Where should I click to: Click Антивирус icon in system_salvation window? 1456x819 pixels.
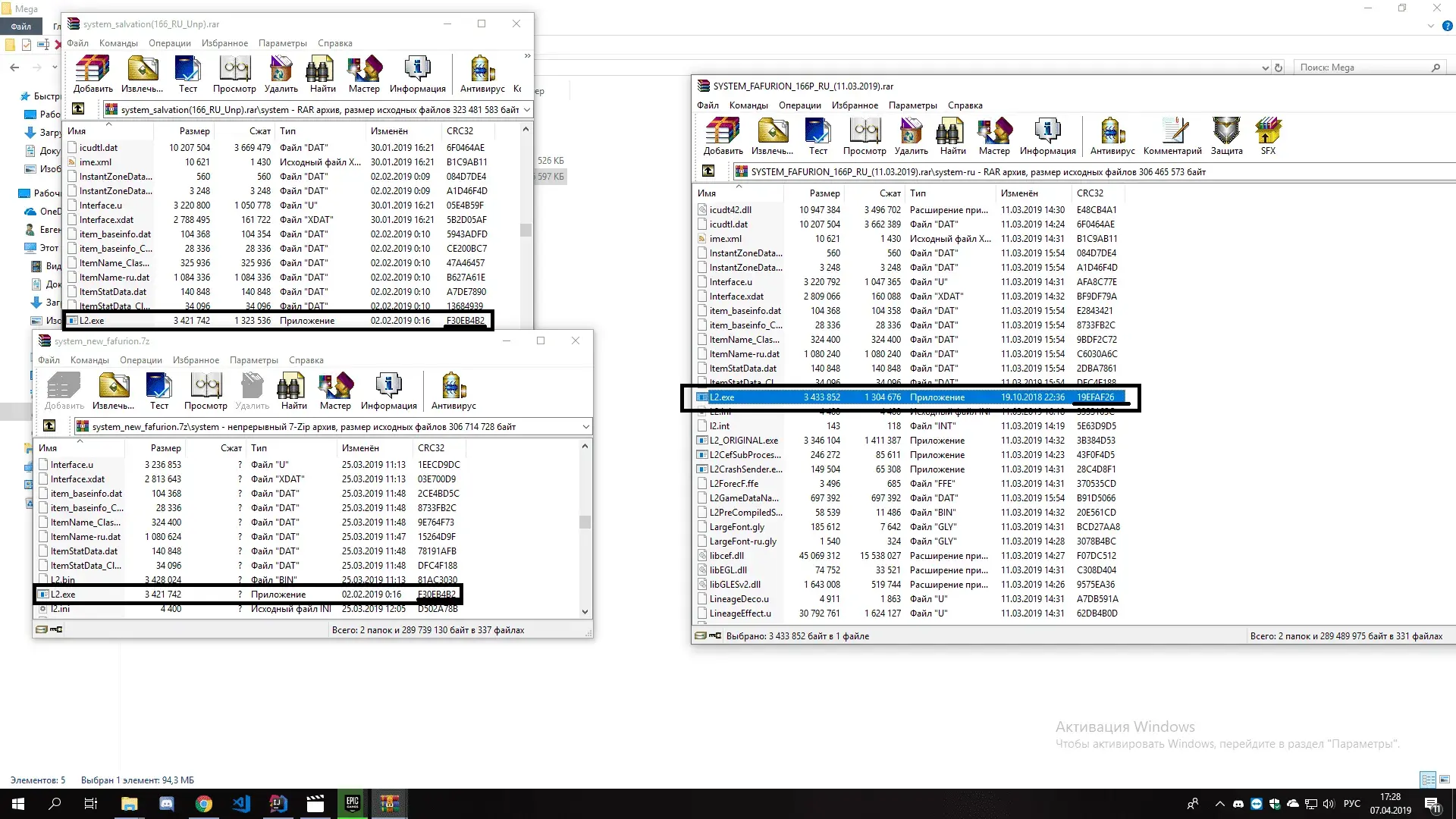[x=482, y=74]
